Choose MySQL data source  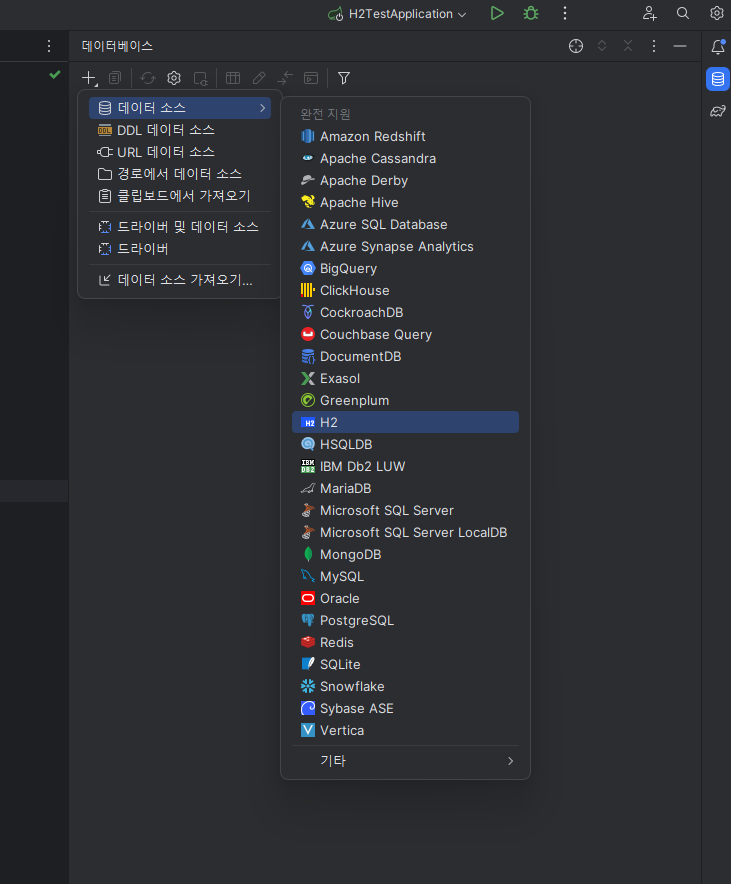pos(405,576)
